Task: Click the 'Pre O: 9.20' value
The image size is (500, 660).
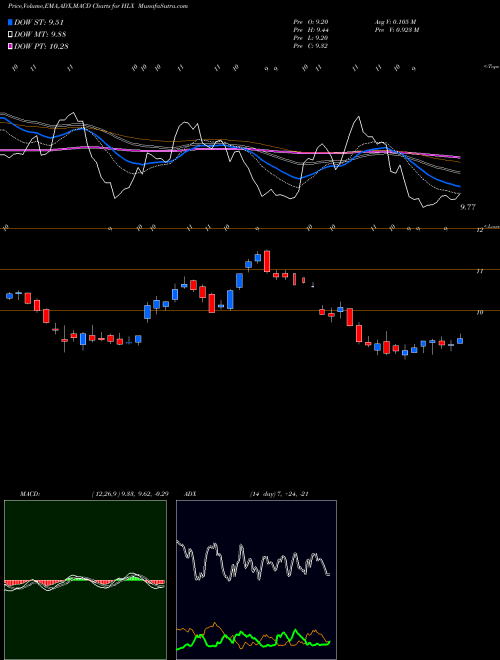Action: pyautogui.click(x=310, y=22)
